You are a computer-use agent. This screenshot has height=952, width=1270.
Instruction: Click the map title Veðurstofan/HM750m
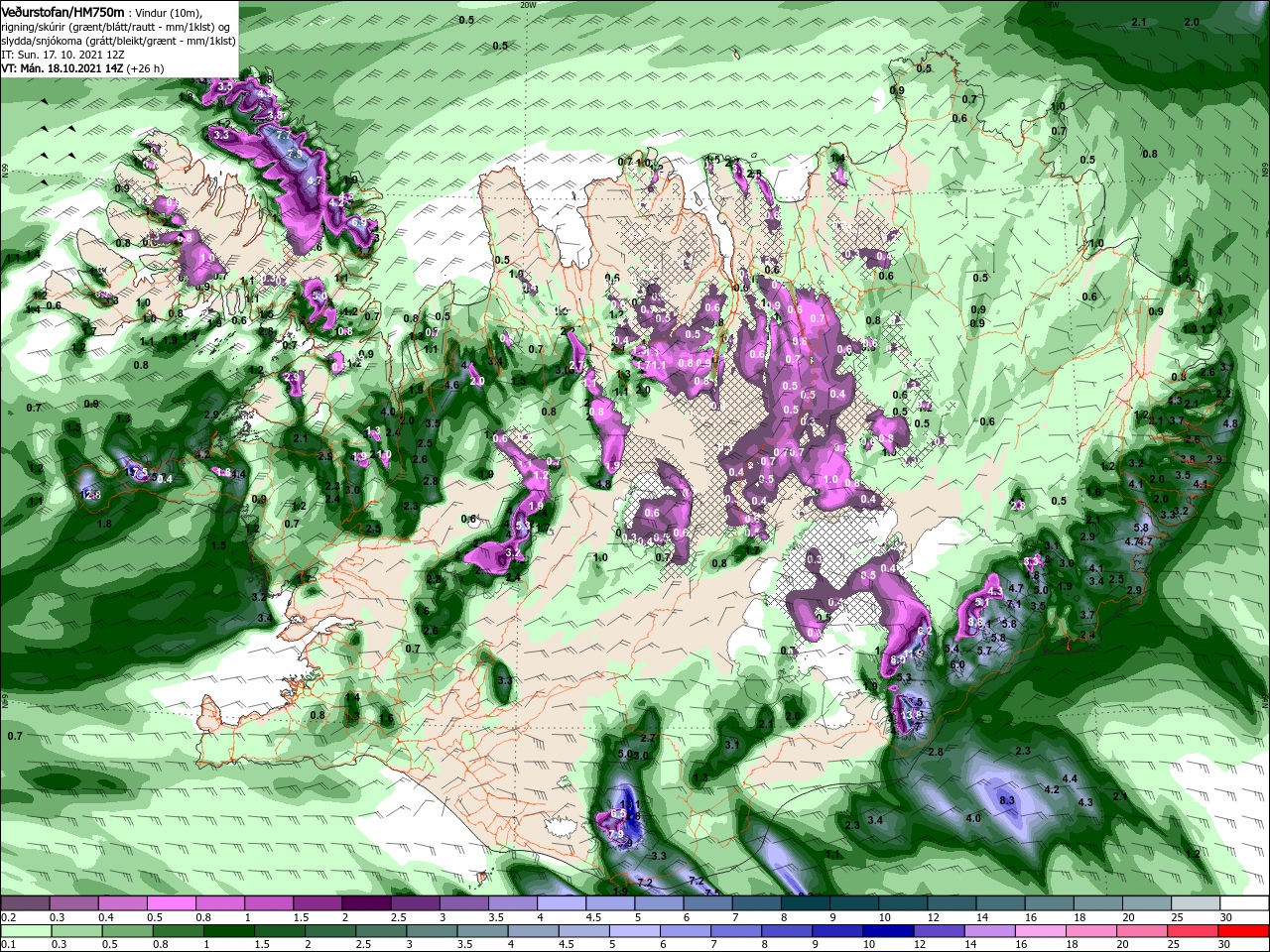(x=63, y=11)
